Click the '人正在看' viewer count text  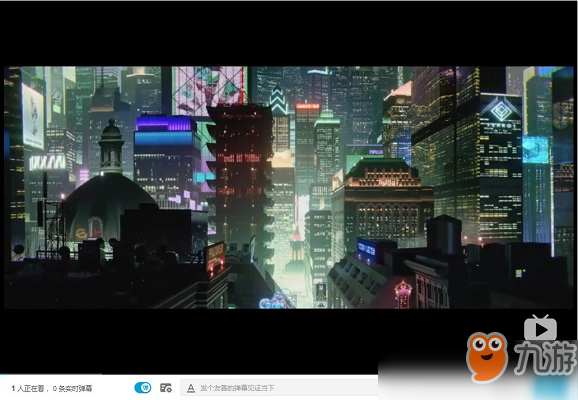click(30, 389)
